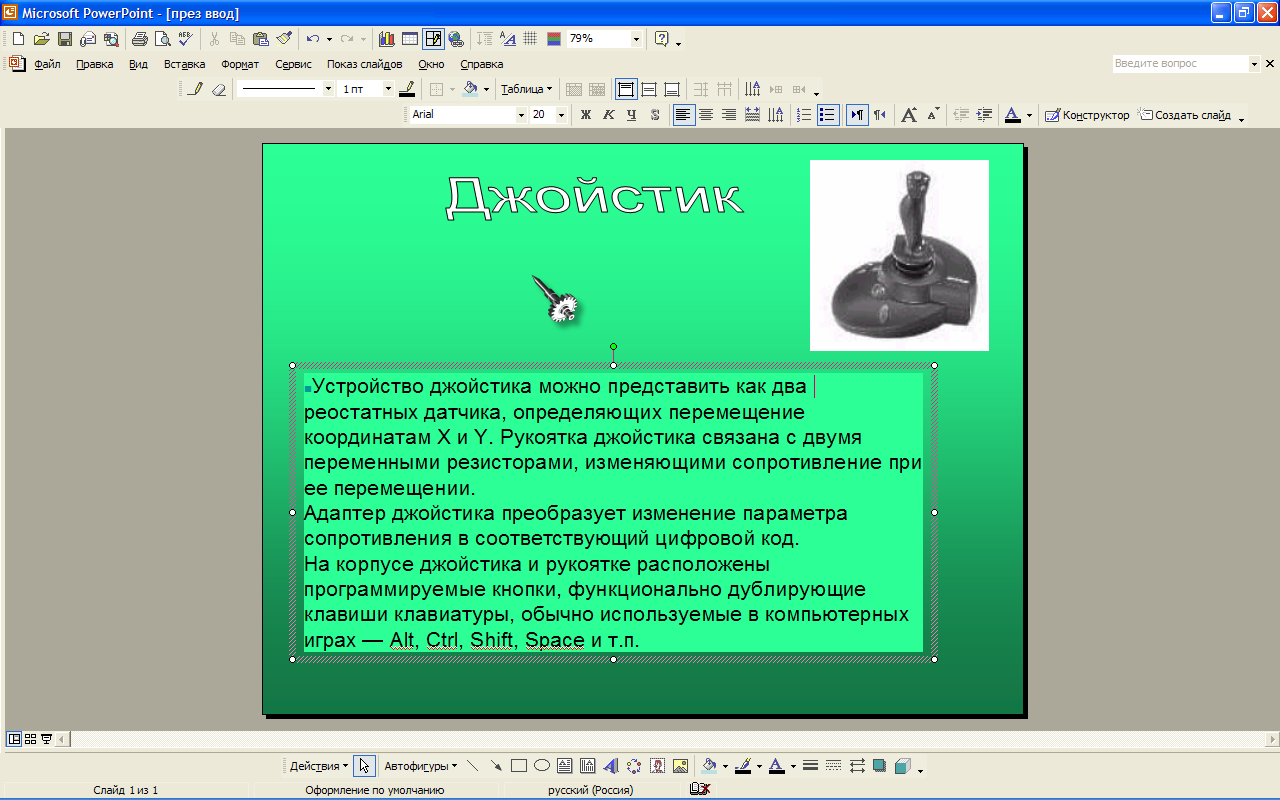Toggle bulleted list
This screenshot has height=800, width=1280.
point(827,115)
